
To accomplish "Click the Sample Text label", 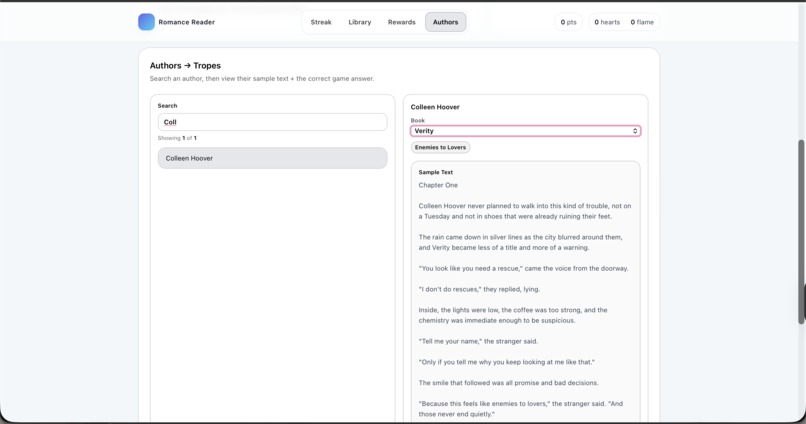I will click(435, 172).
